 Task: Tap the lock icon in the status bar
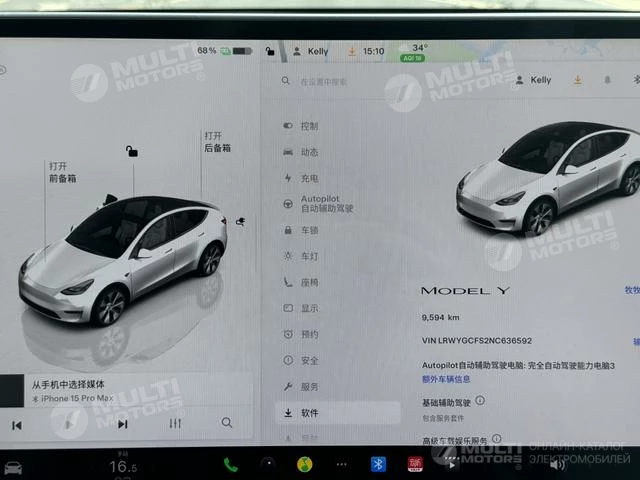point(270,51)
